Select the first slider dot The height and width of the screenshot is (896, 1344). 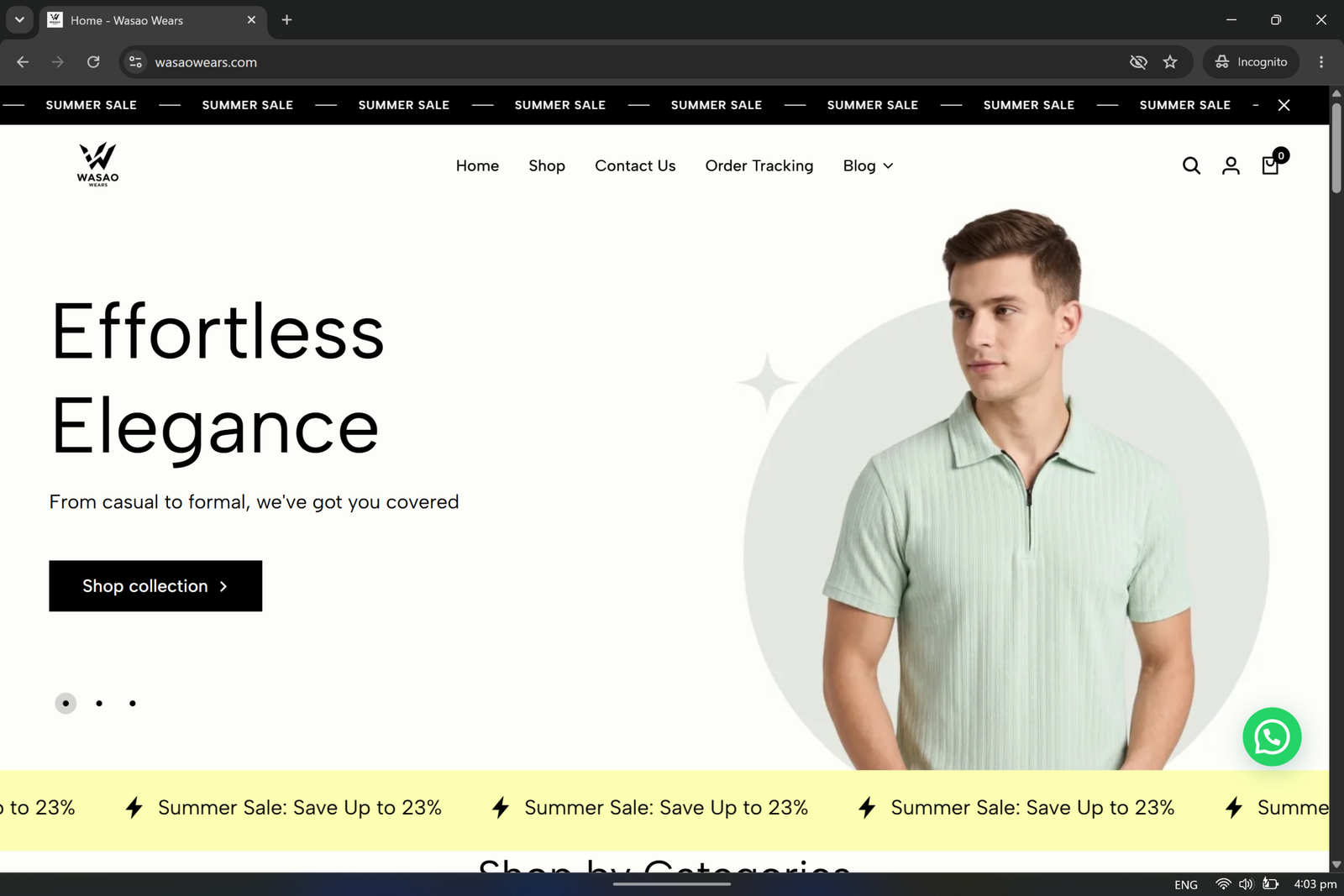pyautogui.click(x=66, y=703)
